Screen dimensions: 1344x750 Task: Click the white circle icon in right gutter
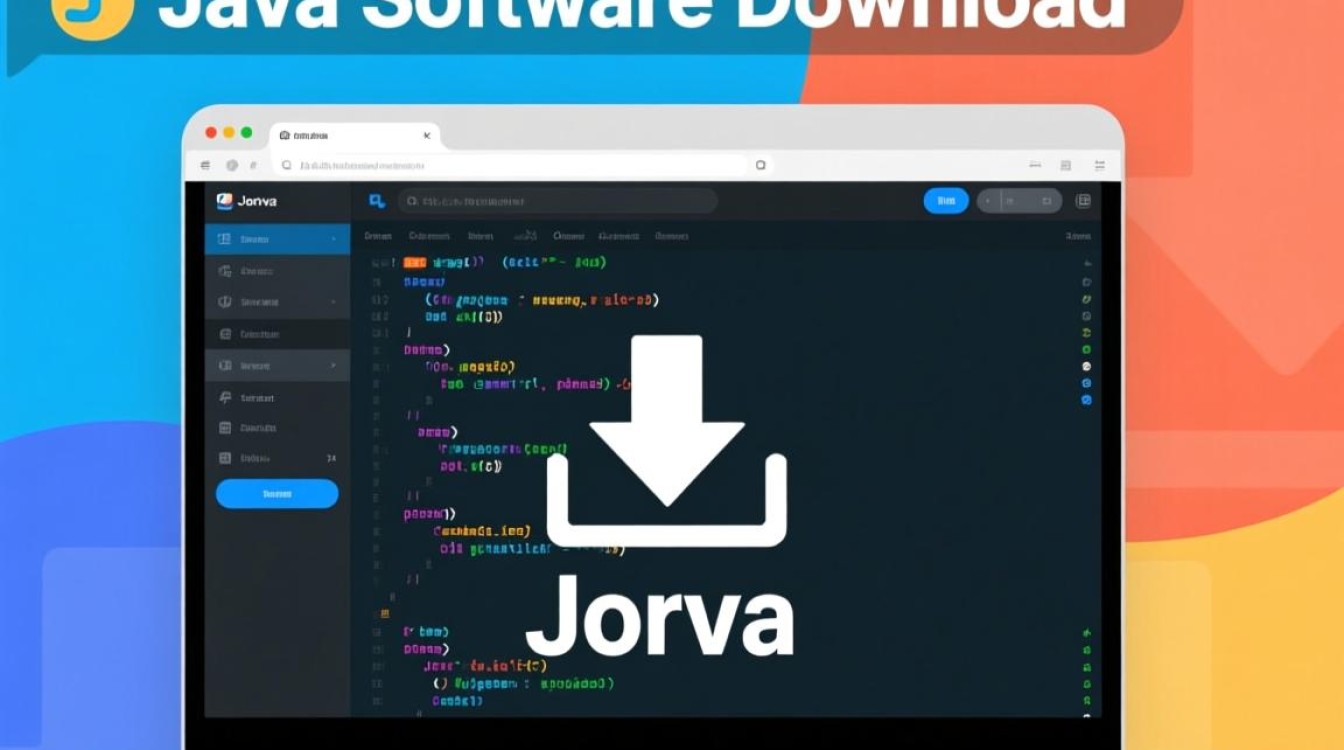coord(1086,366)
